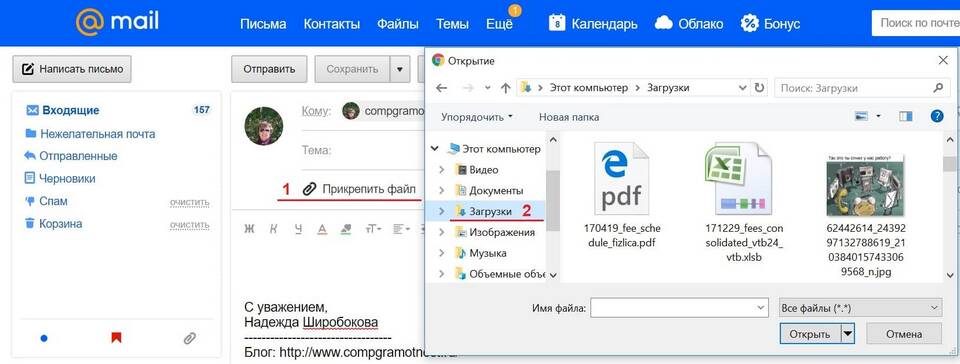Filter by unread blue dot icon
Viewport: 960px width, 364px height.
tap(43, 338)
